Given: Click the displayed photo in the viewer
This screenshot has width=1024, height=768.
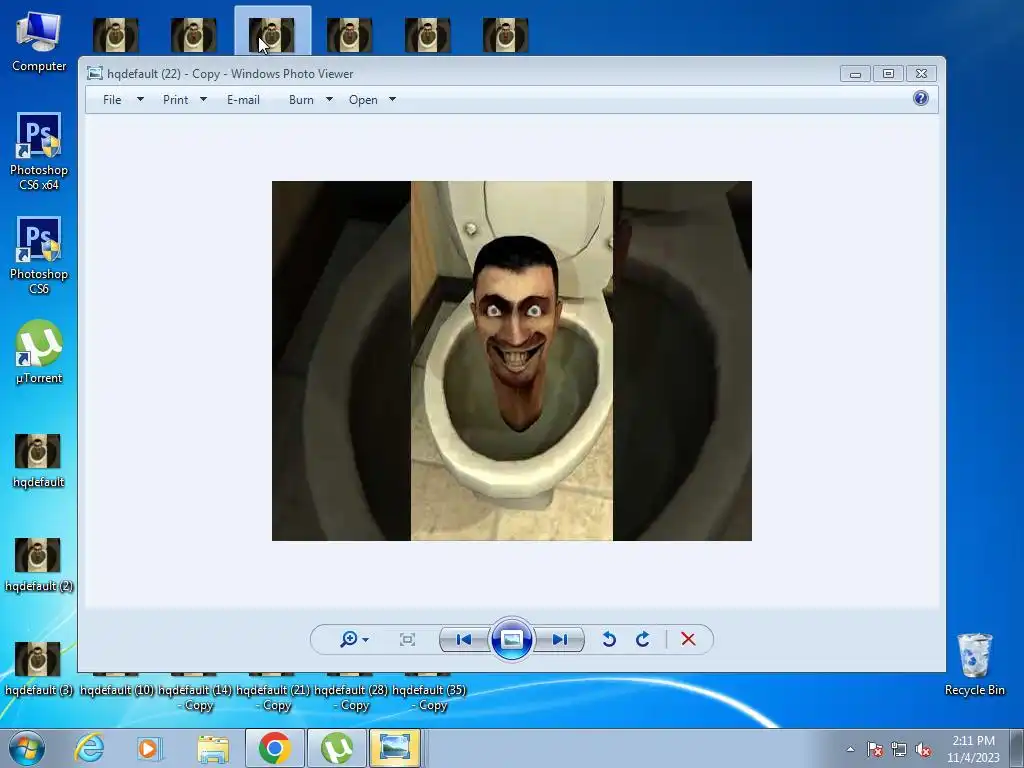Looking at the screenshot, I should (x=511, y=360).
